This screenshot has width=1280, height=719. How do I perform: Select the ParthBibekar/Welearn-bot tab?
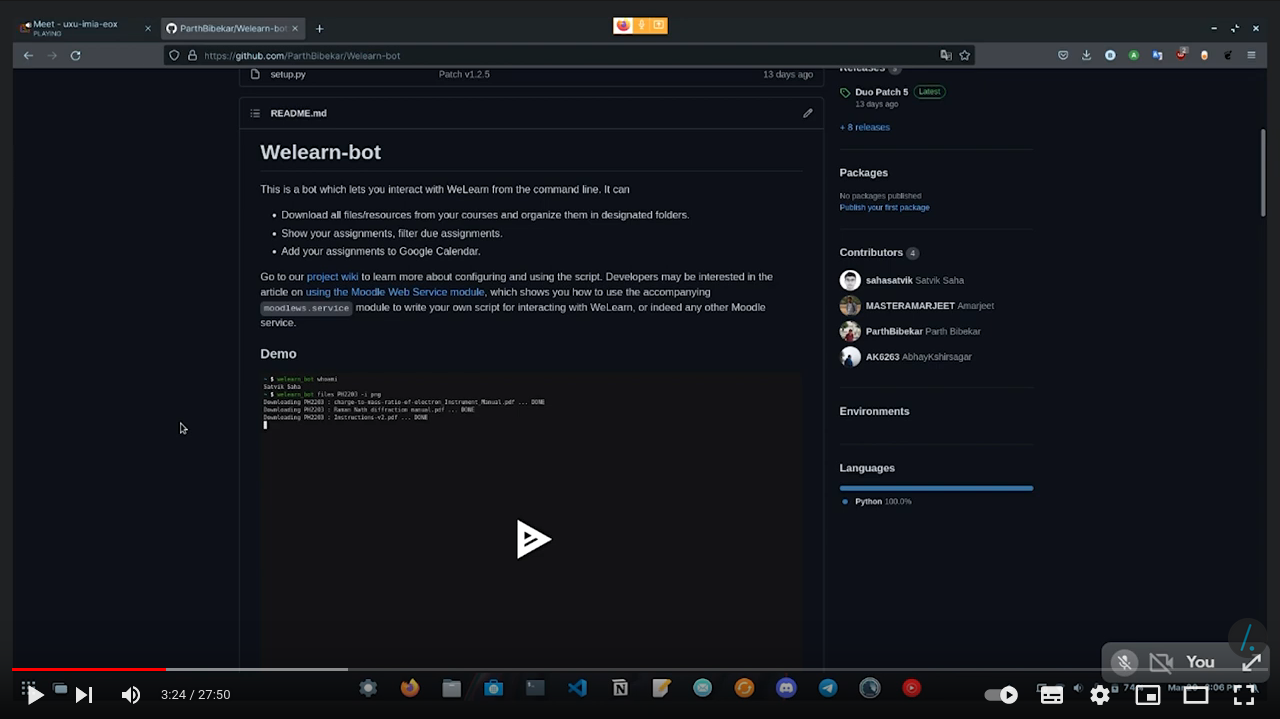228,28
